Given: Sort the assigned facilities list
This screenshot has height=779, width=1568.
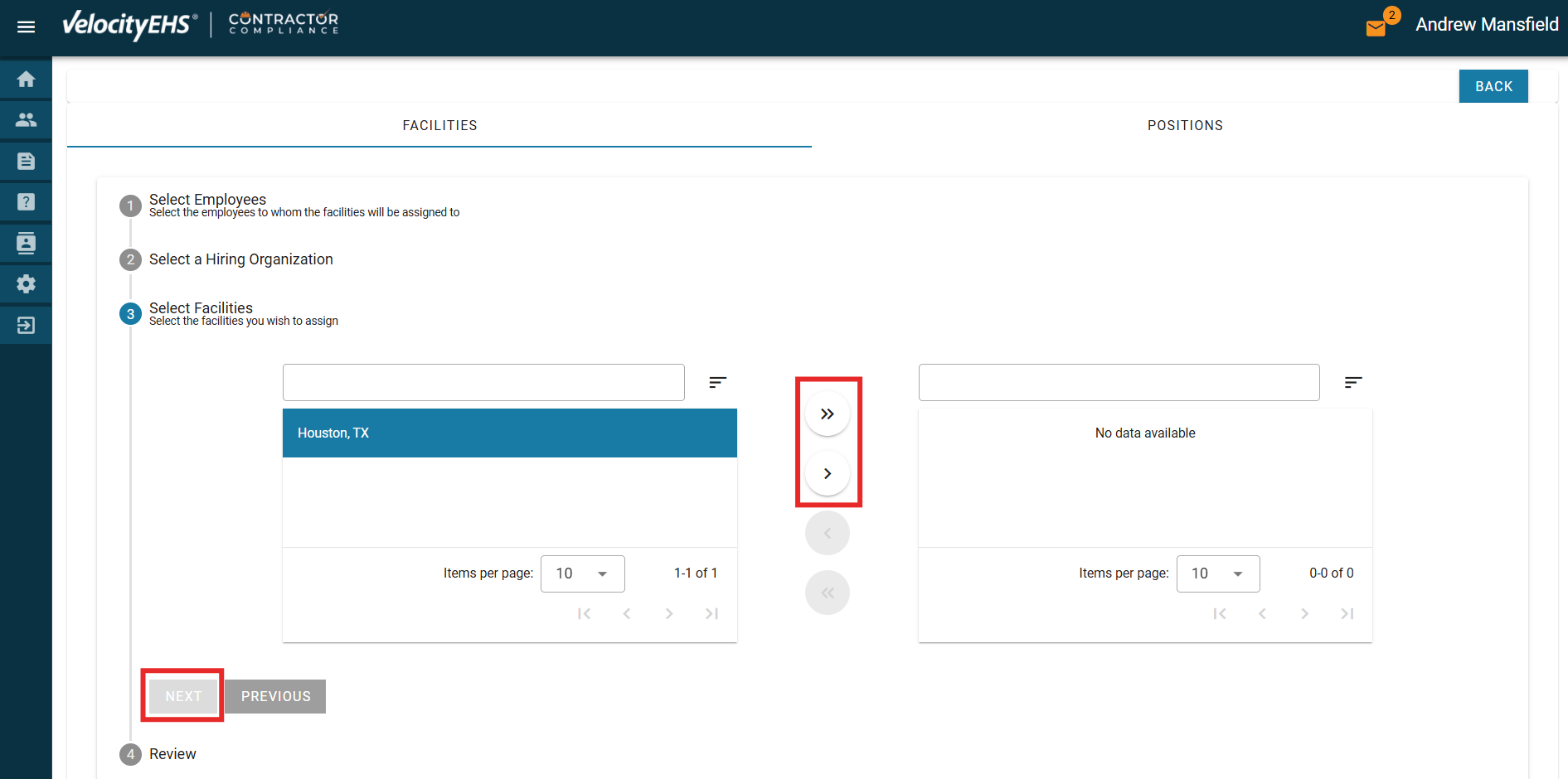Looking at the screenshot, I should pyautogui.click(x=1352, y=382).
